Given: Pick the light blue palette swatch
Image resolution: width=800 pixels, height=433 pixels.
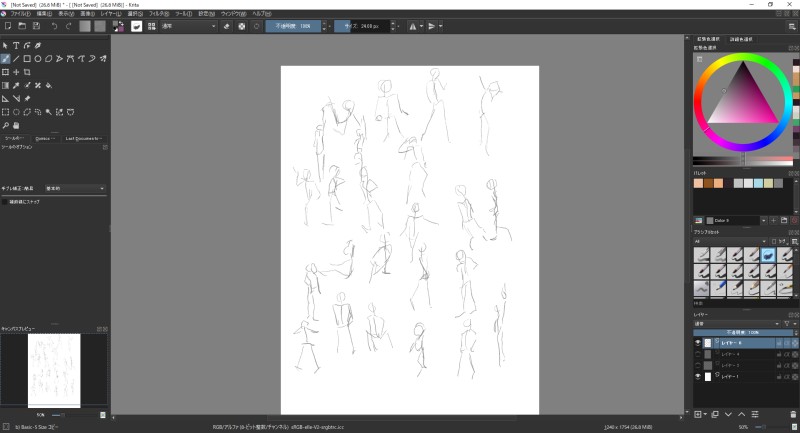Looking at the screenshot, I should (x=758, y=184).
